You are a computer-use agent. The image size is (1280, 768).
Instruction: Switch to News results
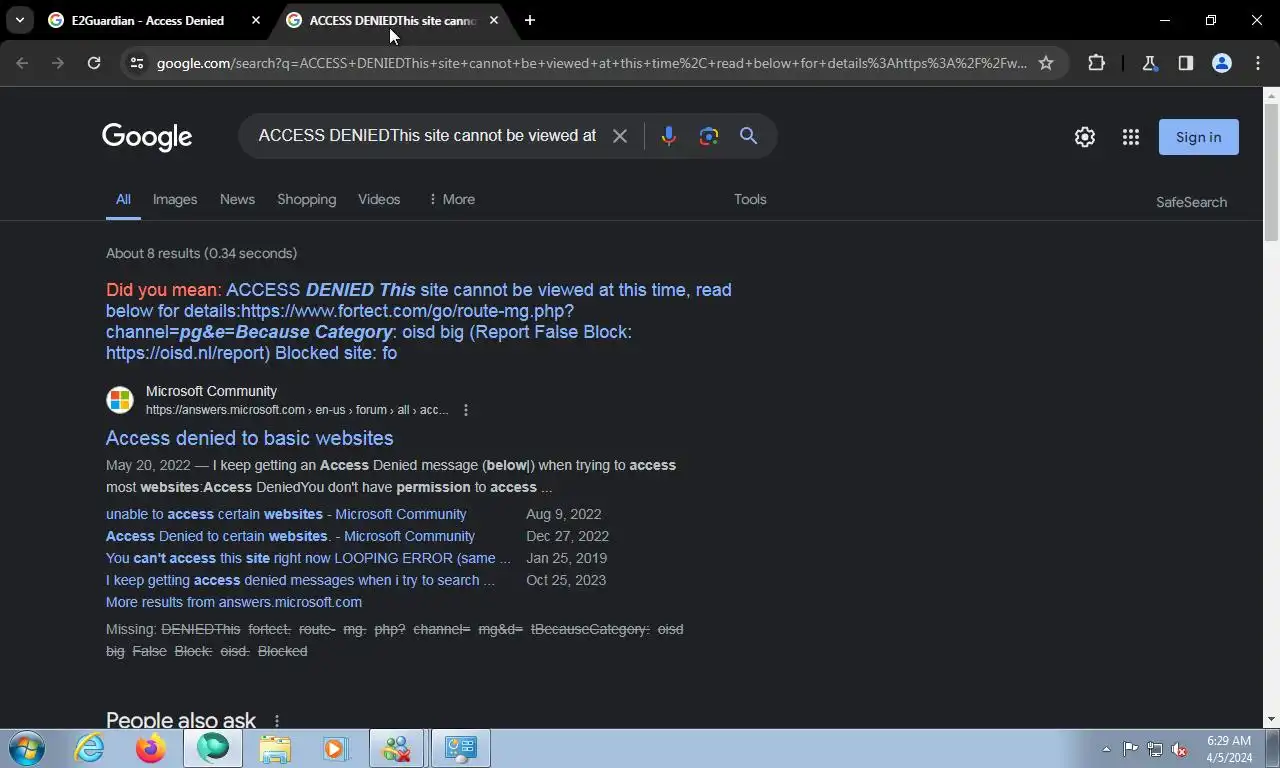pyautogui.click(x=237, y=199)
